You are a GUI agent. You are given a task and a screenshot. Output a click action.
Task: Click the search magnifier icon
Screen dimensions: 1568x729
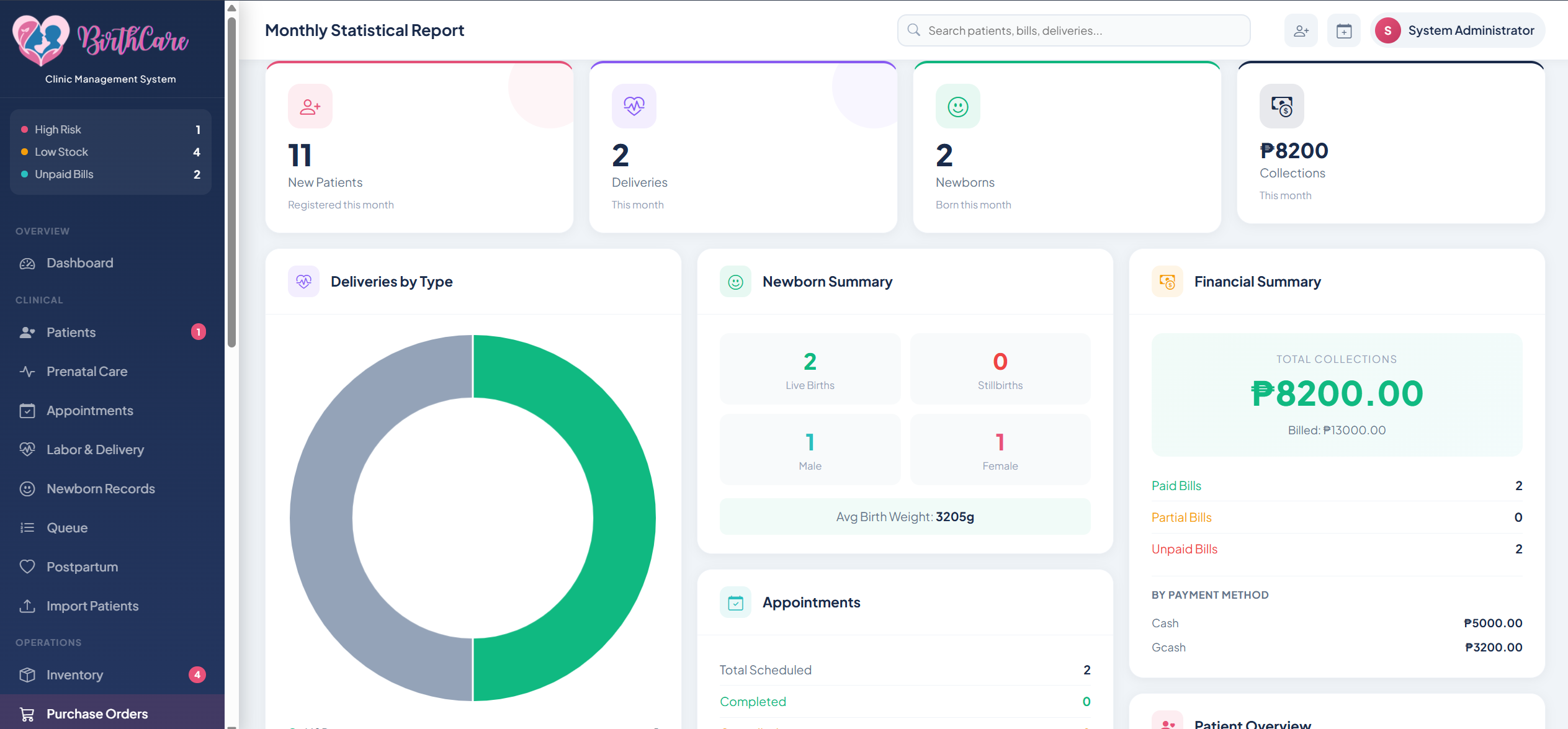point(913,30)
